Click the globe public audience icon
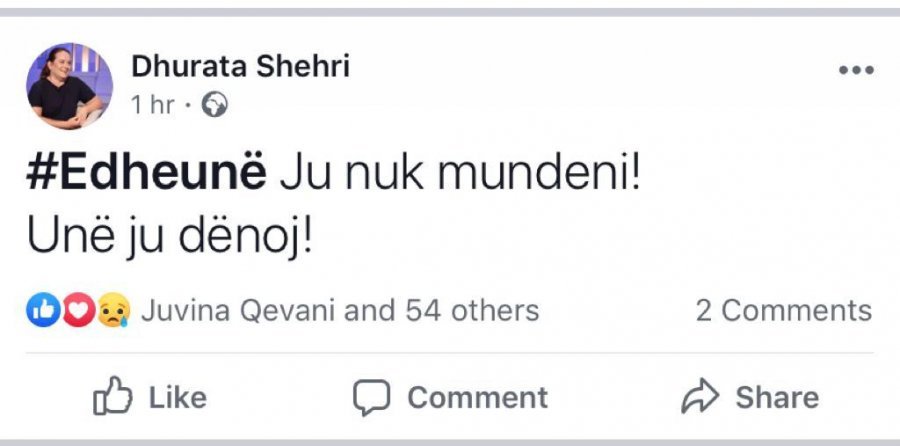900x446 pixels. click(214, 105)
